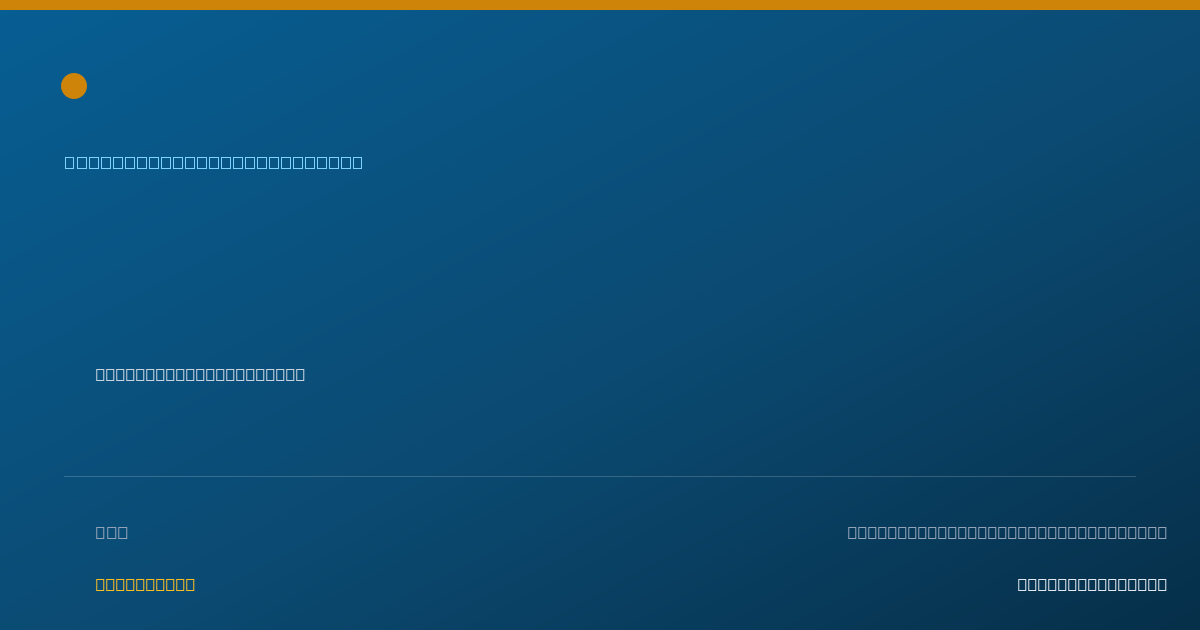This screenshot has width=1200, height=630.
Task: Click the white subtitle text line
Action: 200,374
